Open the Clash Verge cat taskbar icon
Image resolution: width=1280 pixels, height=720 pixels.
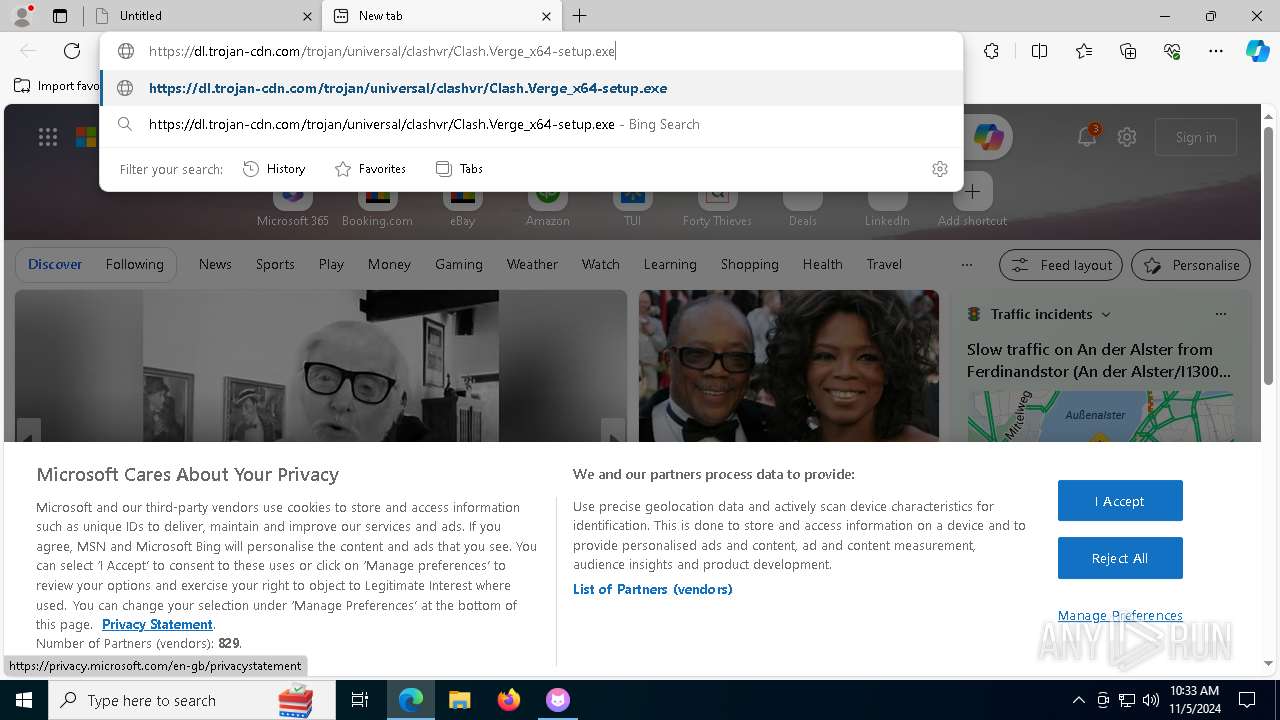[558, 700]
